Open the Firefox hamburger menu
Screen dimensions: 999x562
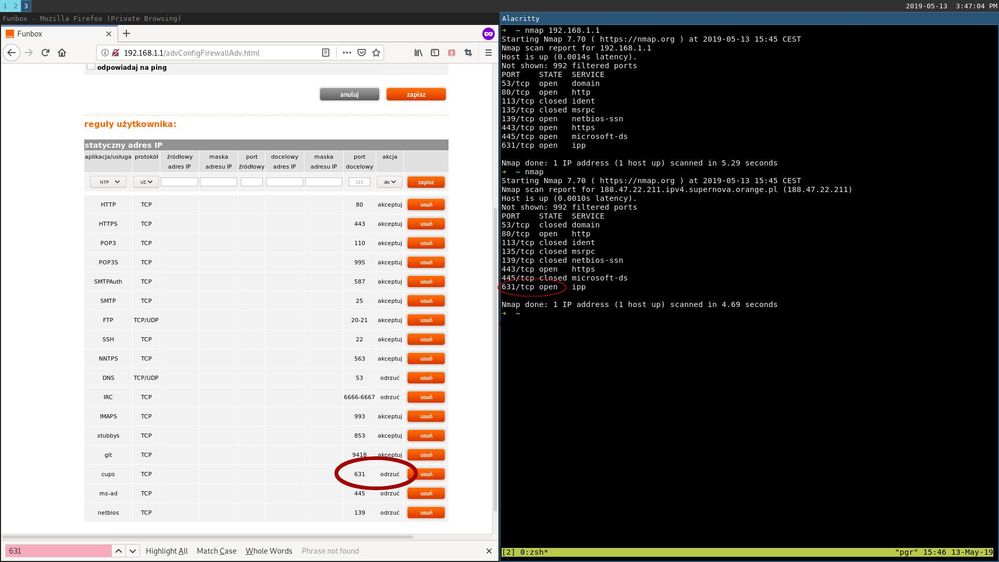click(488, 52)
